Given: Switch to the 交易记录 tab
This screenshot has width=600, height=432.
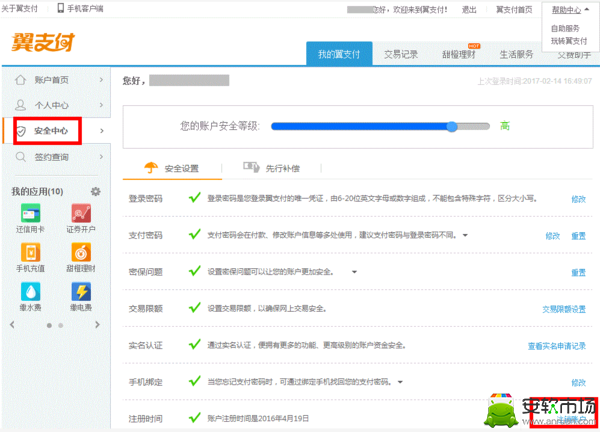Looking at the screenshot, I should pos(403,55).
